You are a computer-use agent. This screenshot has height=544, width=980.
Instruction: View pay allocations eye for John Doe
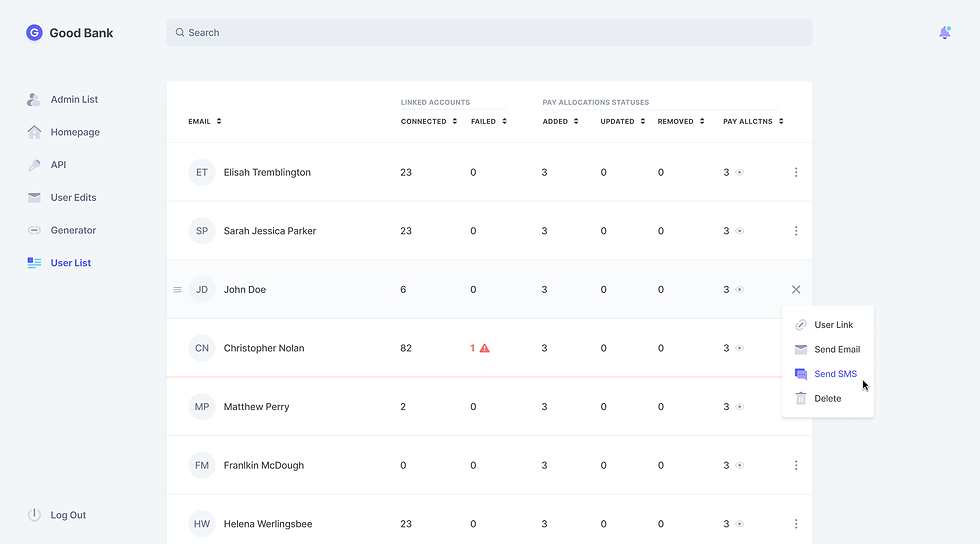click(x=739, y=290)
